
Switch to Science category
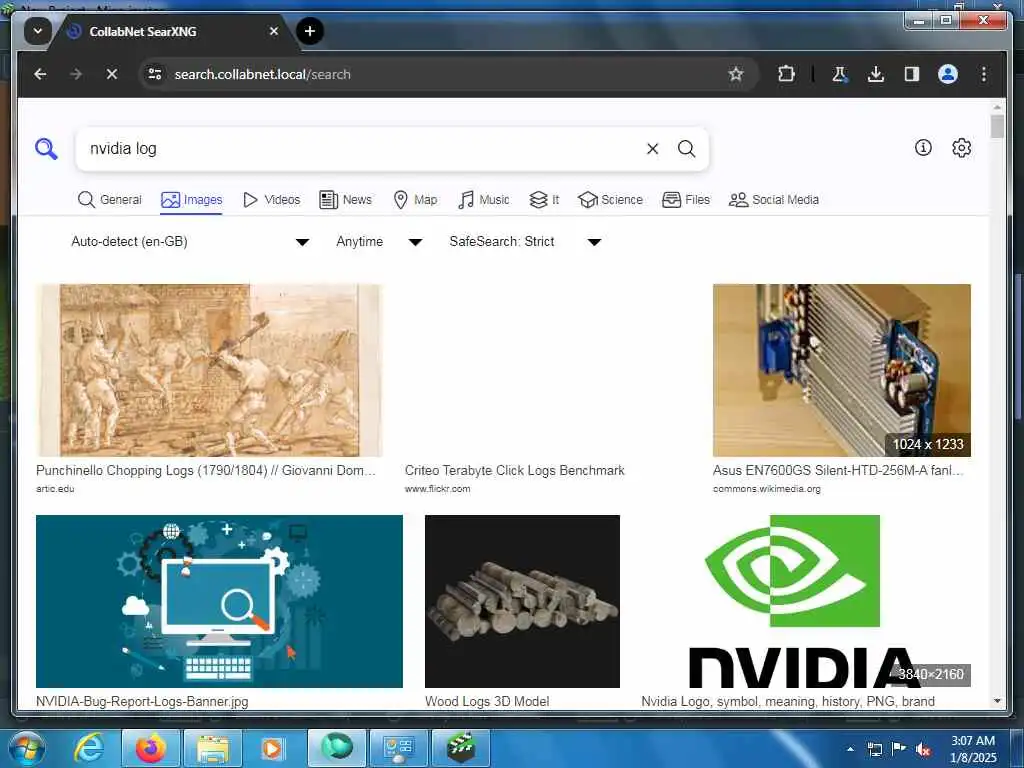click(x=611, y=200)
